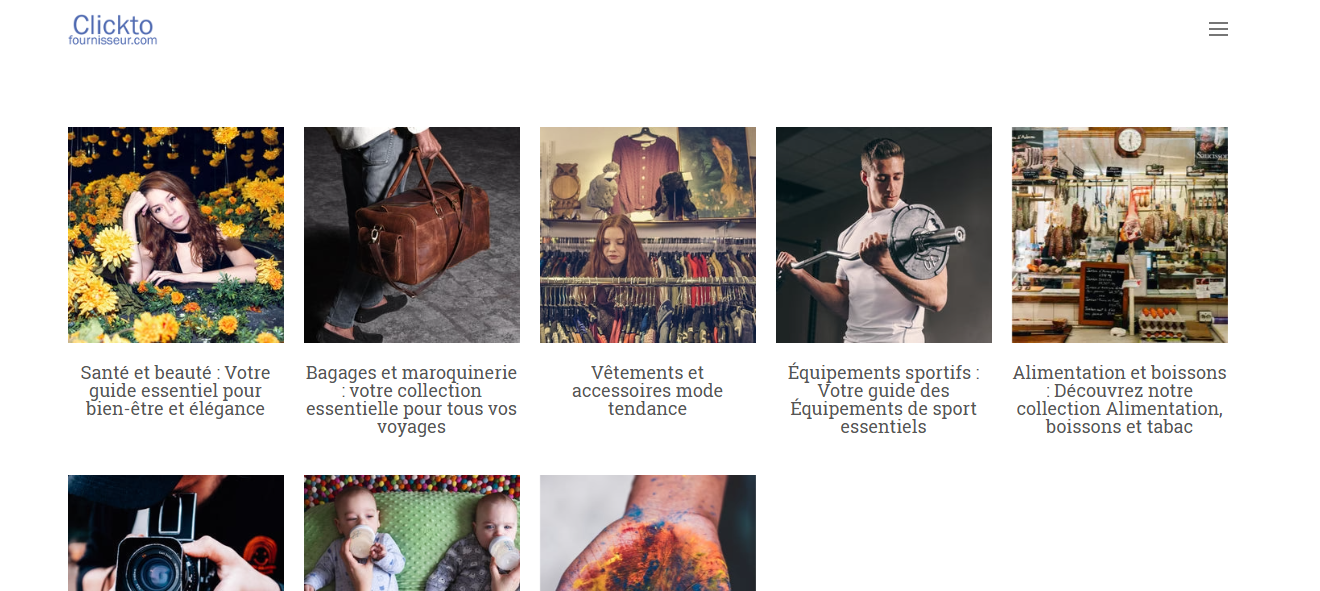Click the woman among yellow flowers thumbnail
Screen dimensions: 1320x591
[x=176, y=235]
